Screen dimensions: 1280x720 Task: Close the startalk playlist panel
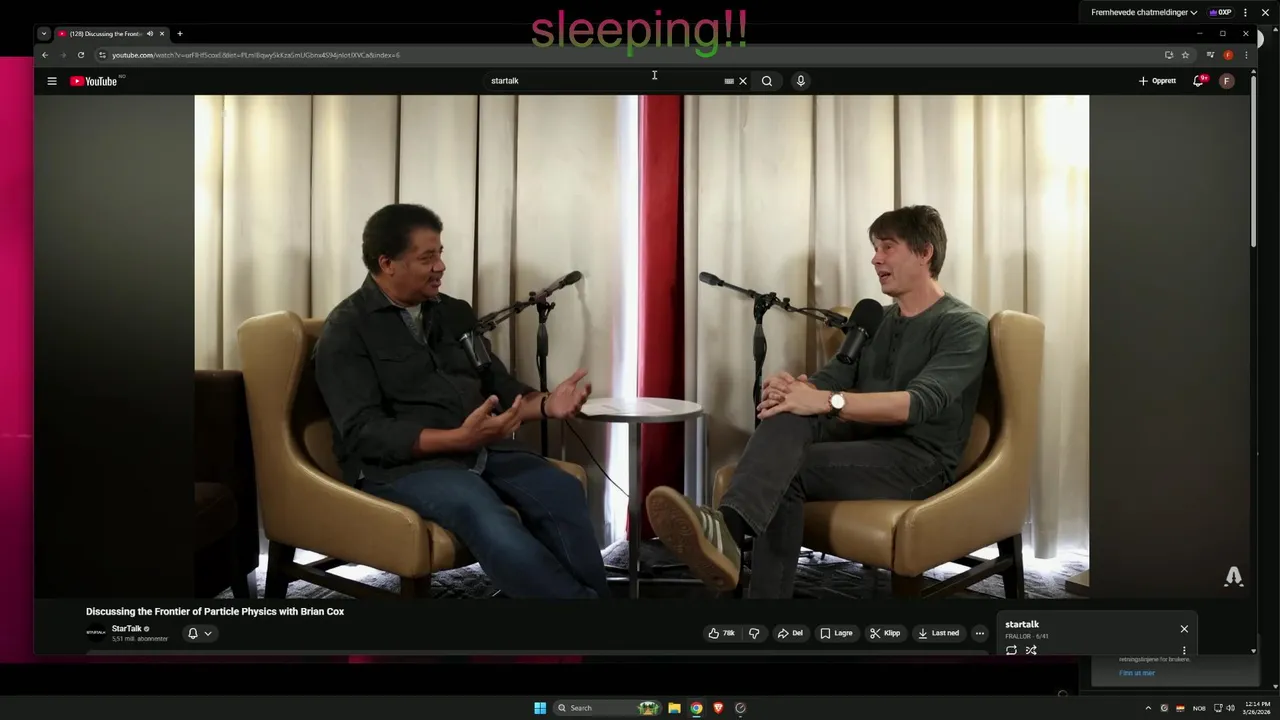coord(1184,629)
